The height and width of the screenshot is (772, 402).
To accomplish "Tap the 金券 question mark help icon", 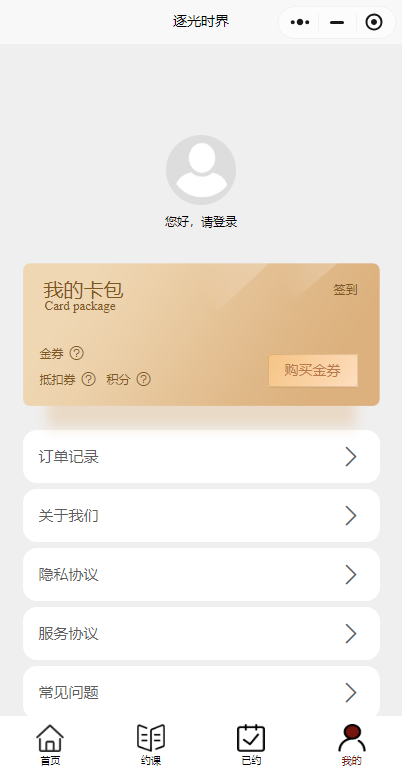I will coord(76,353).
